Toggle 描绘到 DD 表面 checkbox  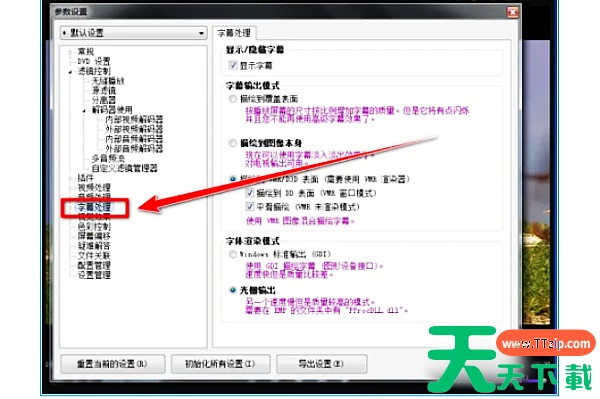tap(249, 193)
